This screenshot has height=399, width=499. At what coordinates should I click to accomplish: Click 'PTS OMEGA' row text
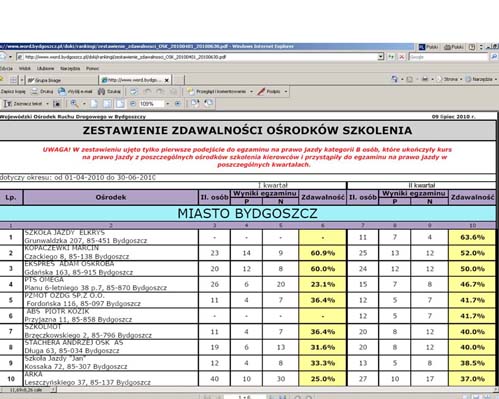coord(44,280)
